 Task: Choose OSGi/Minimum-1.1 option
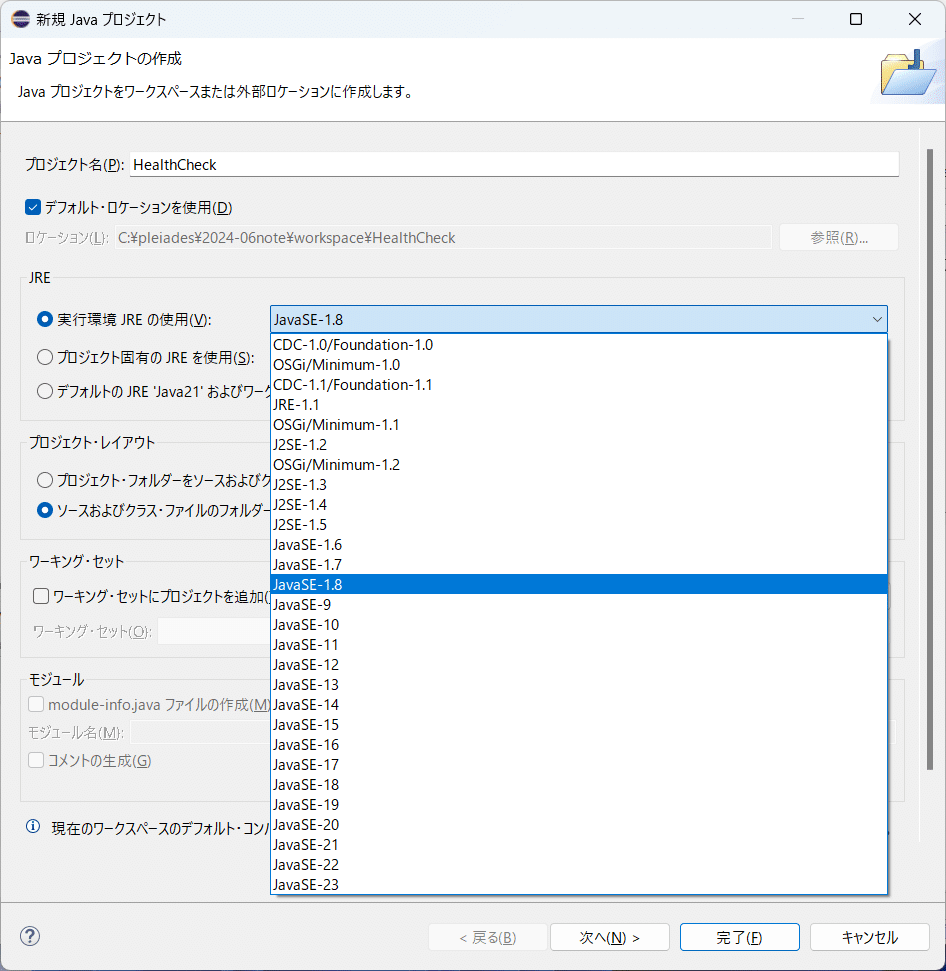pos(578,425)
